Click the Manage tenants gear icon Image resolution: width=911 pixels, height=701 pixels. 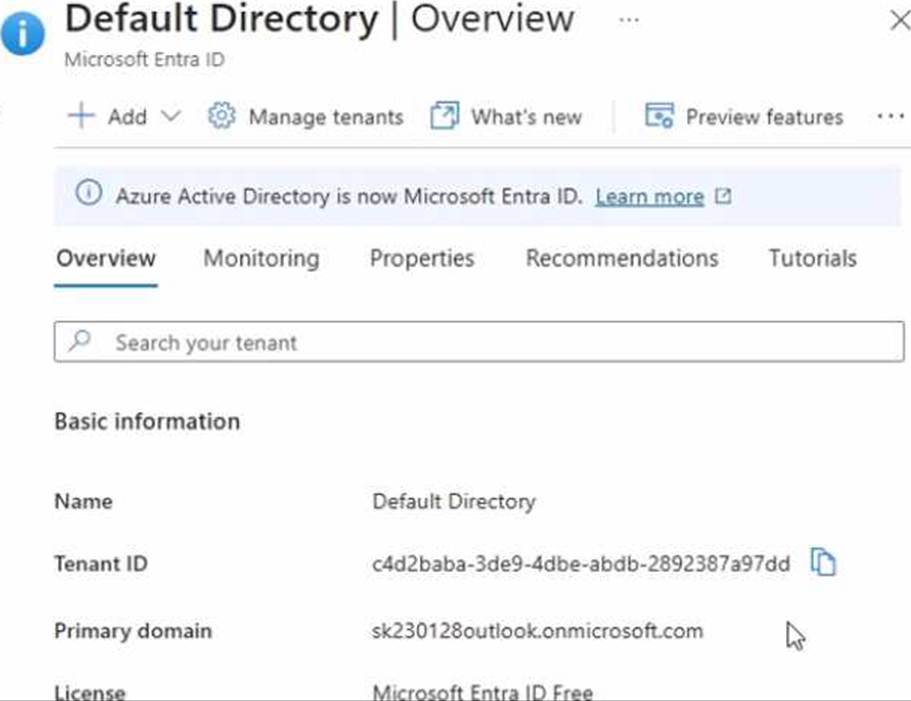click(x=221, y=116)
